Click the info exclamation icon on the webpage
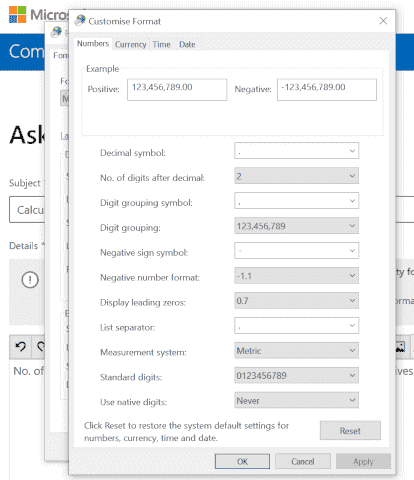The width and height of the screenshot is (414, 480). tap(30, 279)
